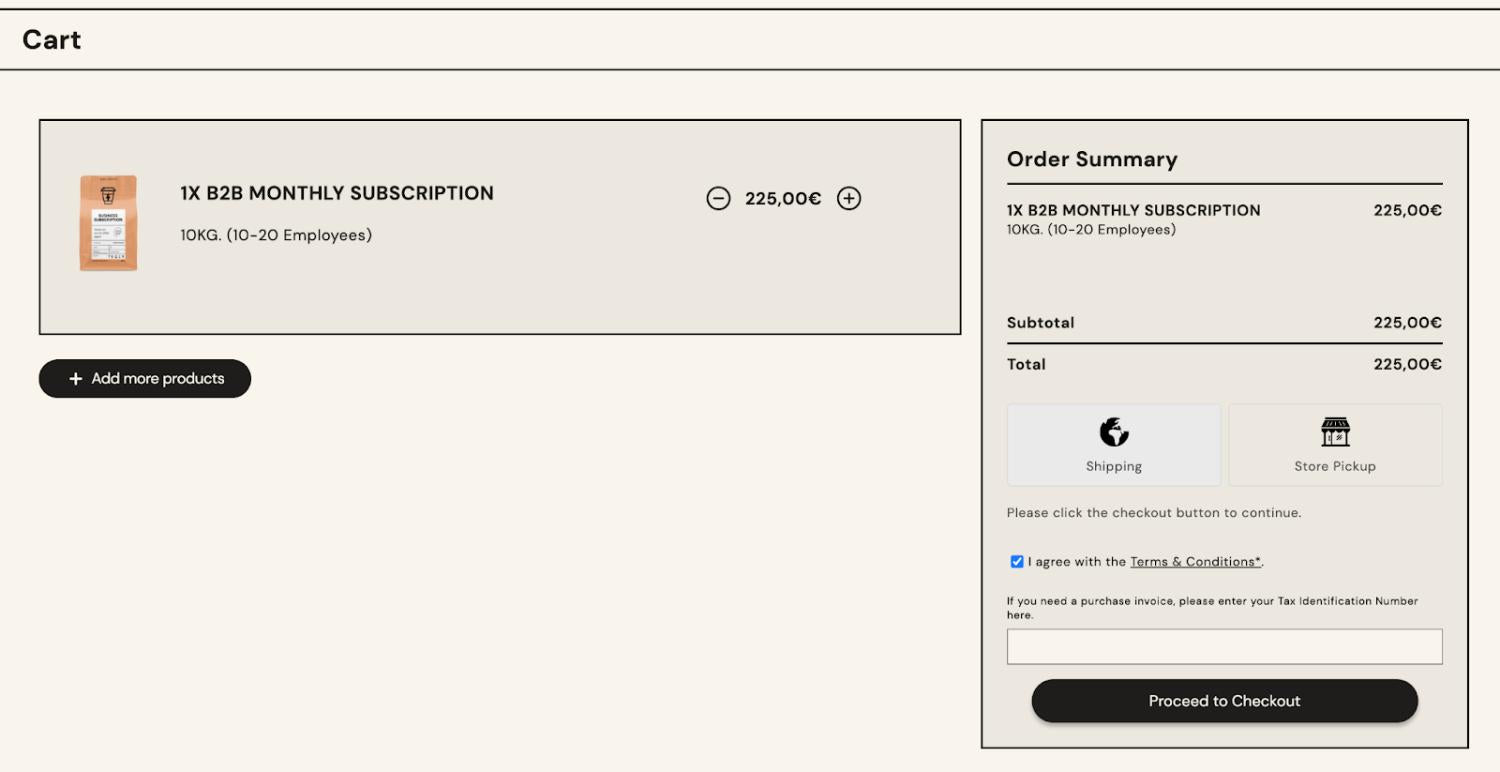1500x772 pixels.
Task: Increase quantity with the plus icon
Action: coord(849,198)
